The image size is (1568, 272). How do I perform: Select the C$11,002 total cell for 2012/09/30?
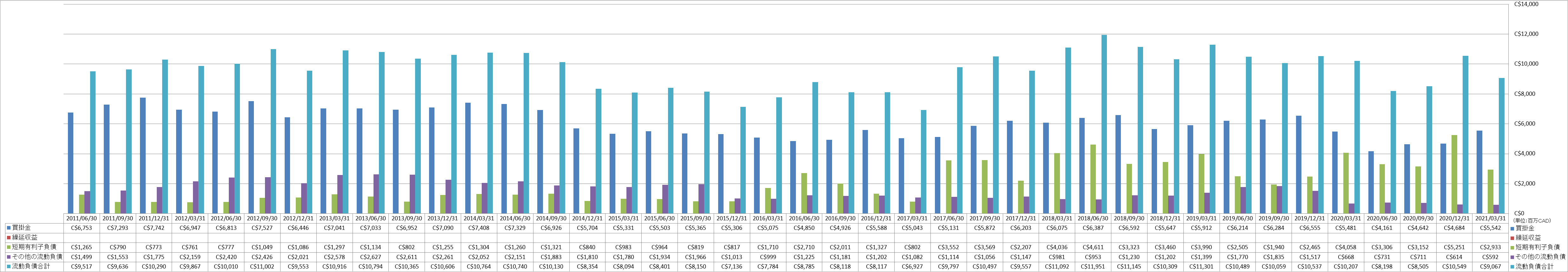263,267
